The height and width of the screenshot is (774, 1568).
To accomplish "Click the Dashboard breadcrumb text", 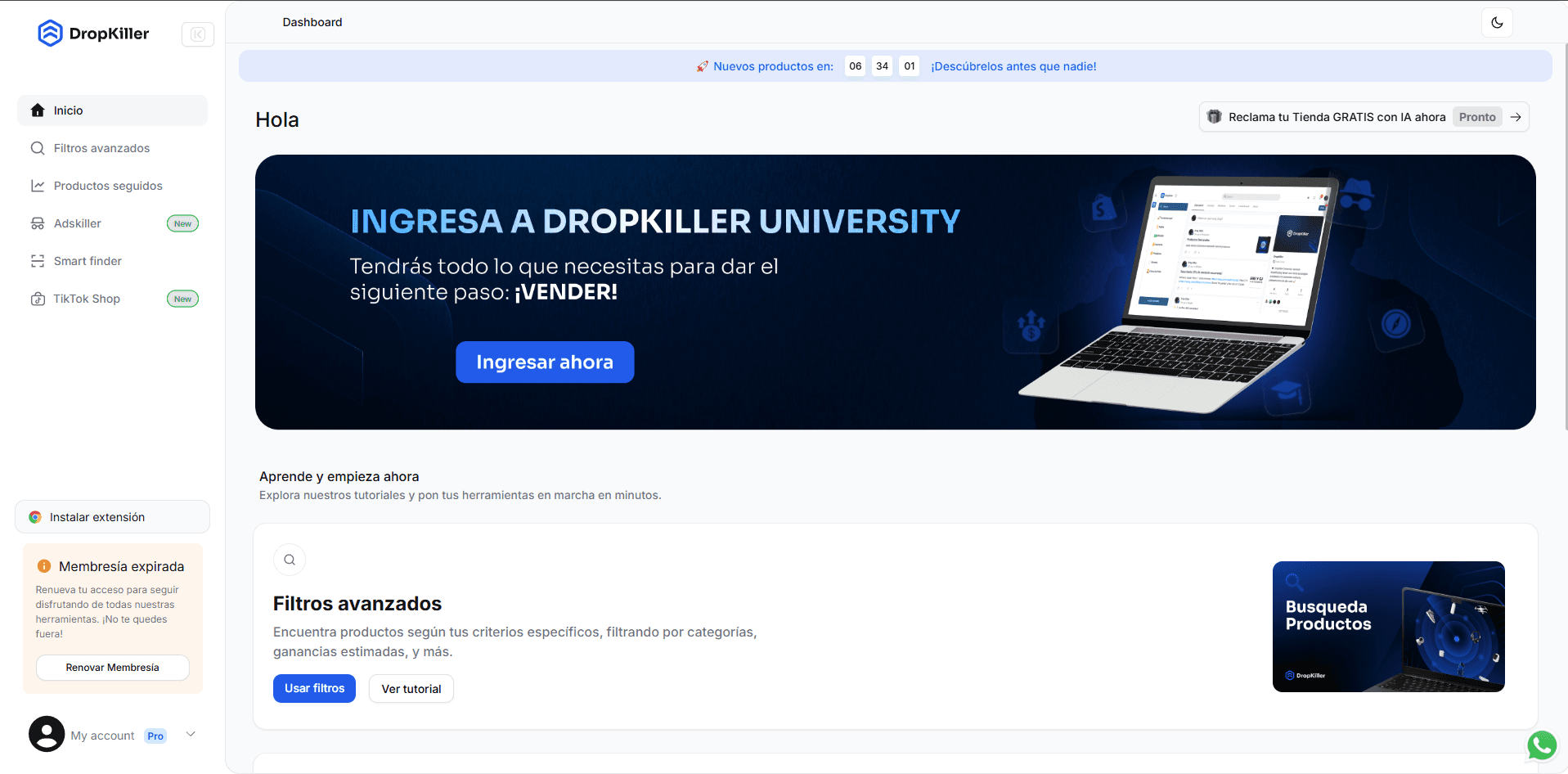I will point(312,22).
